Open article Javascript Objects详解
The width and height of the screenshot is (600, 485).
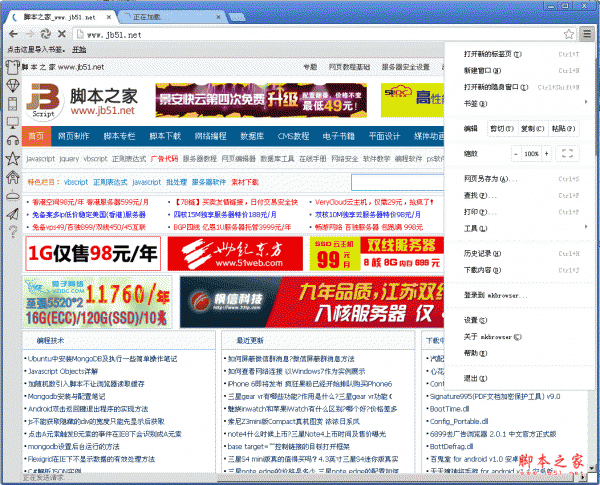click(63, 371)
